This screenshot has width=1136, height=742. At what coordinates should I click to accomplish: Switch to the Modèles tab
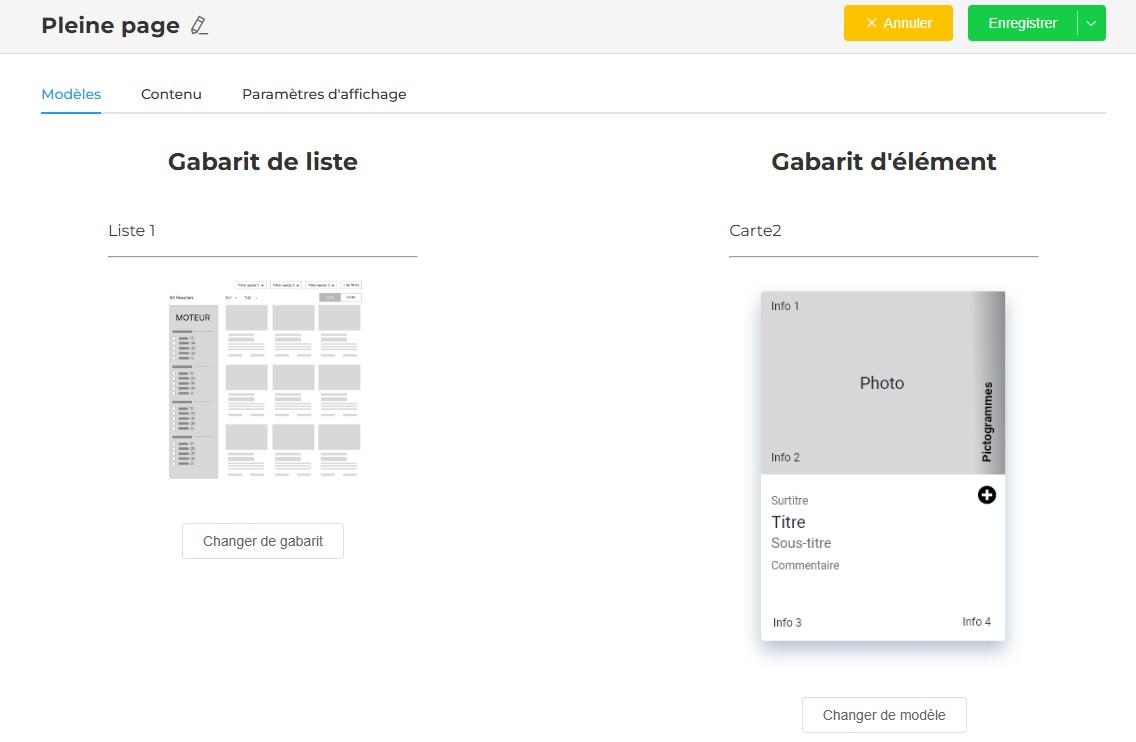pyautogui.click(x=71, y=94)
